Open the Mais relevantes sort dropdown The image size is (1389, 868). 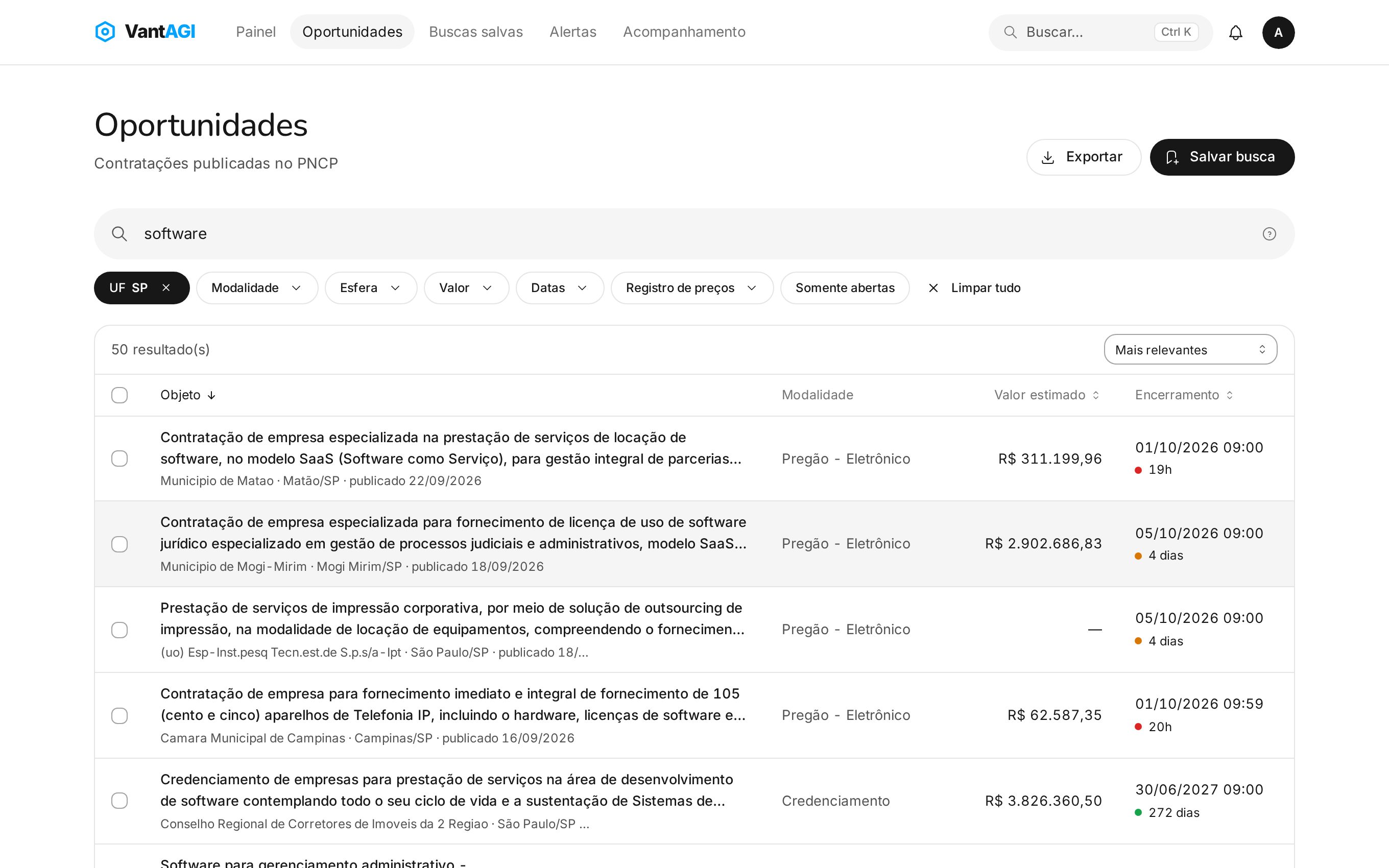(x=1190, y=349)
